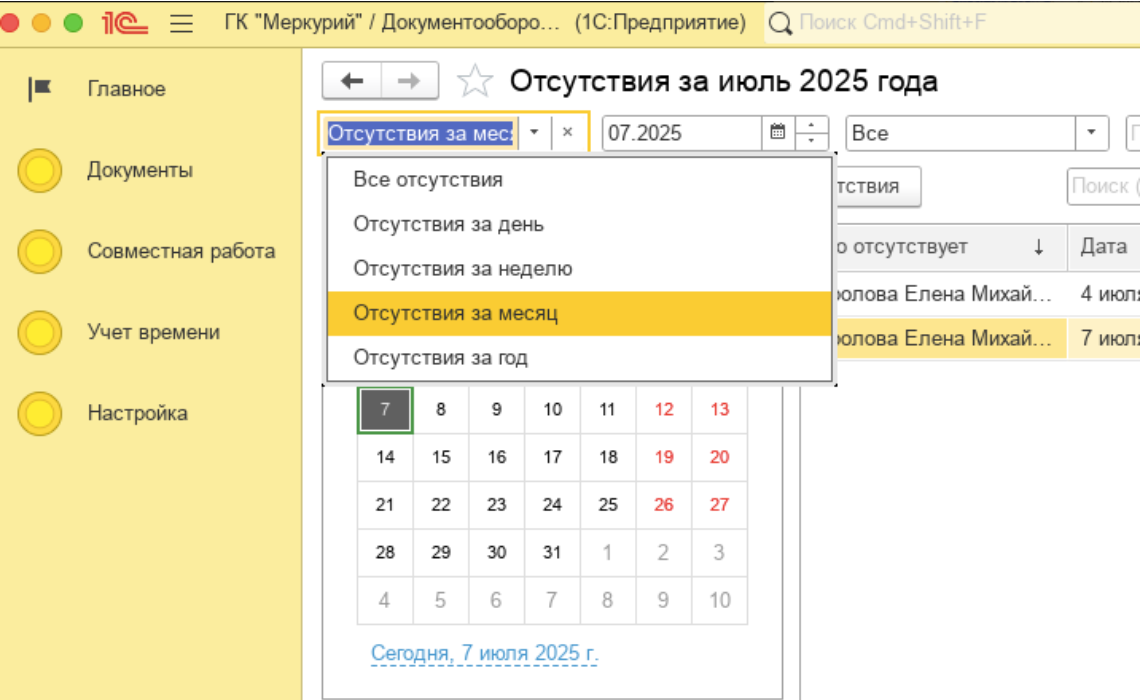The image size is (1140, 700).
Task: Expand the Все filter dropdown arrow
Action: pos(1091,132)
